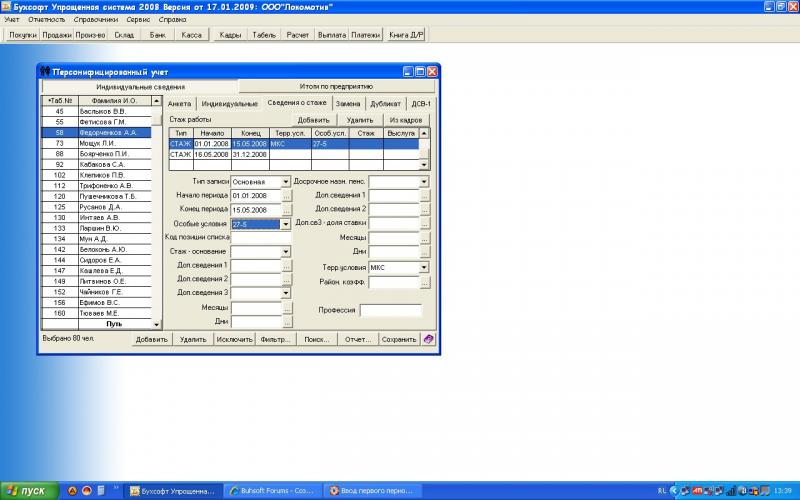
Task: Expand the Терр.условия dropdown
Action: tap(425, 268)
